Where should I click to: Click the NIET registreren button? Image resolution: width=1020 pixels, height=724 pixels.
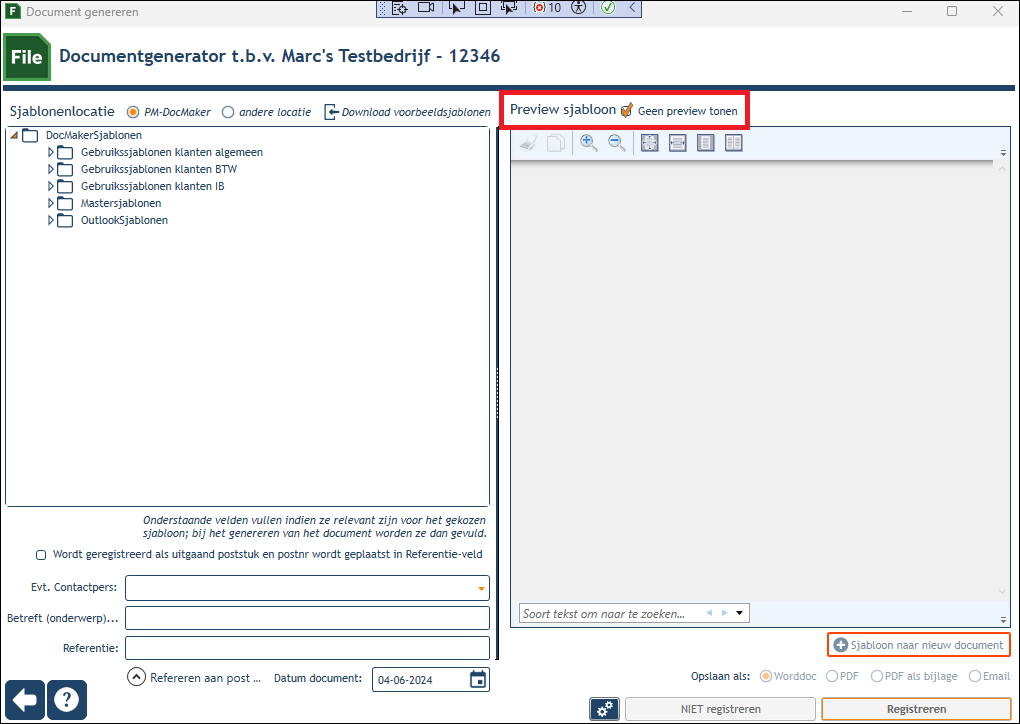point(720,709)
